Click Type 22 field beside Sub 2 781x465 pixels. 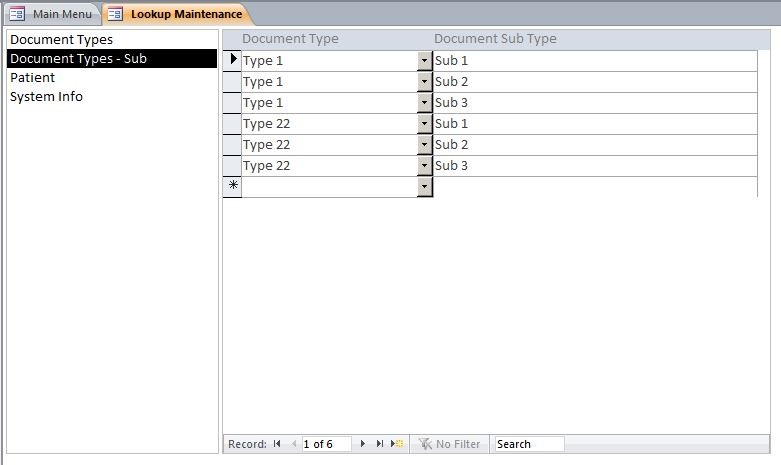pyautogui.click(x=330, y=145)
